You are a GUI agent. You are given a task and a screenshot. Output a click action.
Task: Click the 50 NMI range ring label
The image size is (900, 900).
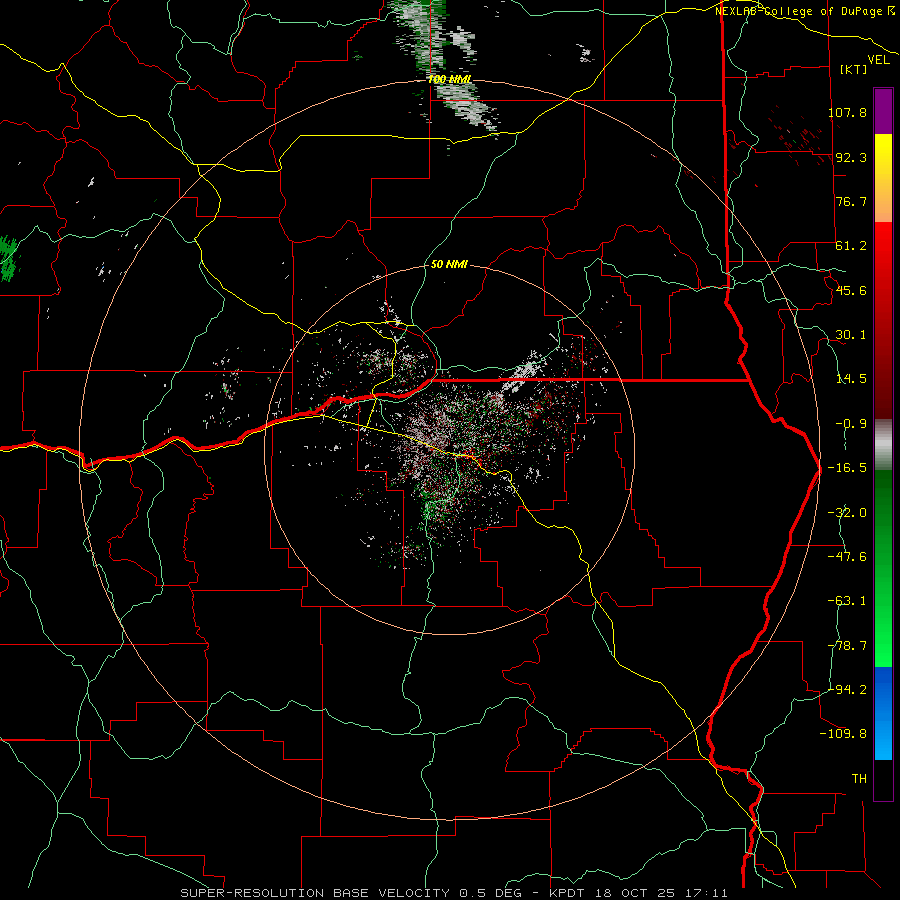(449, 264)
